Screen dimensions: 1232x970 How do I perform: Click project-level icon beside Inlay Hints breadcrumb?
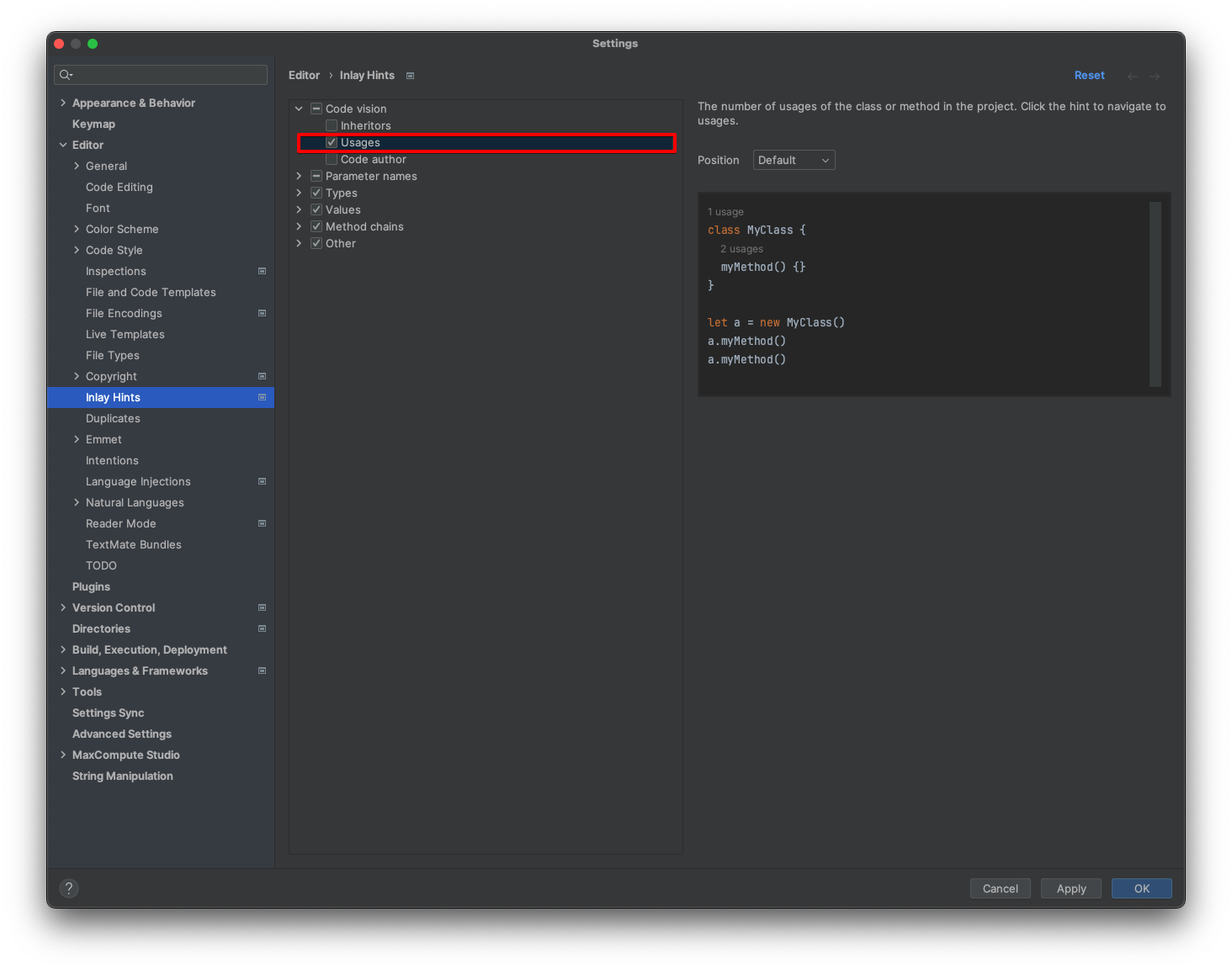(411, 76)
